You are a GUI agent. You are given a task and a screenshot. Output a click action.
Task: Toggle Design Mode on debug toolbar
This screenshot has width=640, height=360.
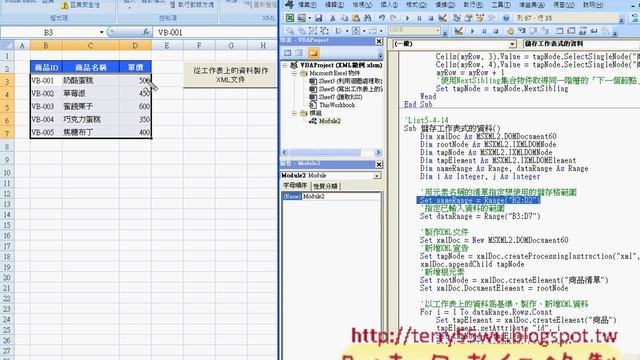[458, 31]
